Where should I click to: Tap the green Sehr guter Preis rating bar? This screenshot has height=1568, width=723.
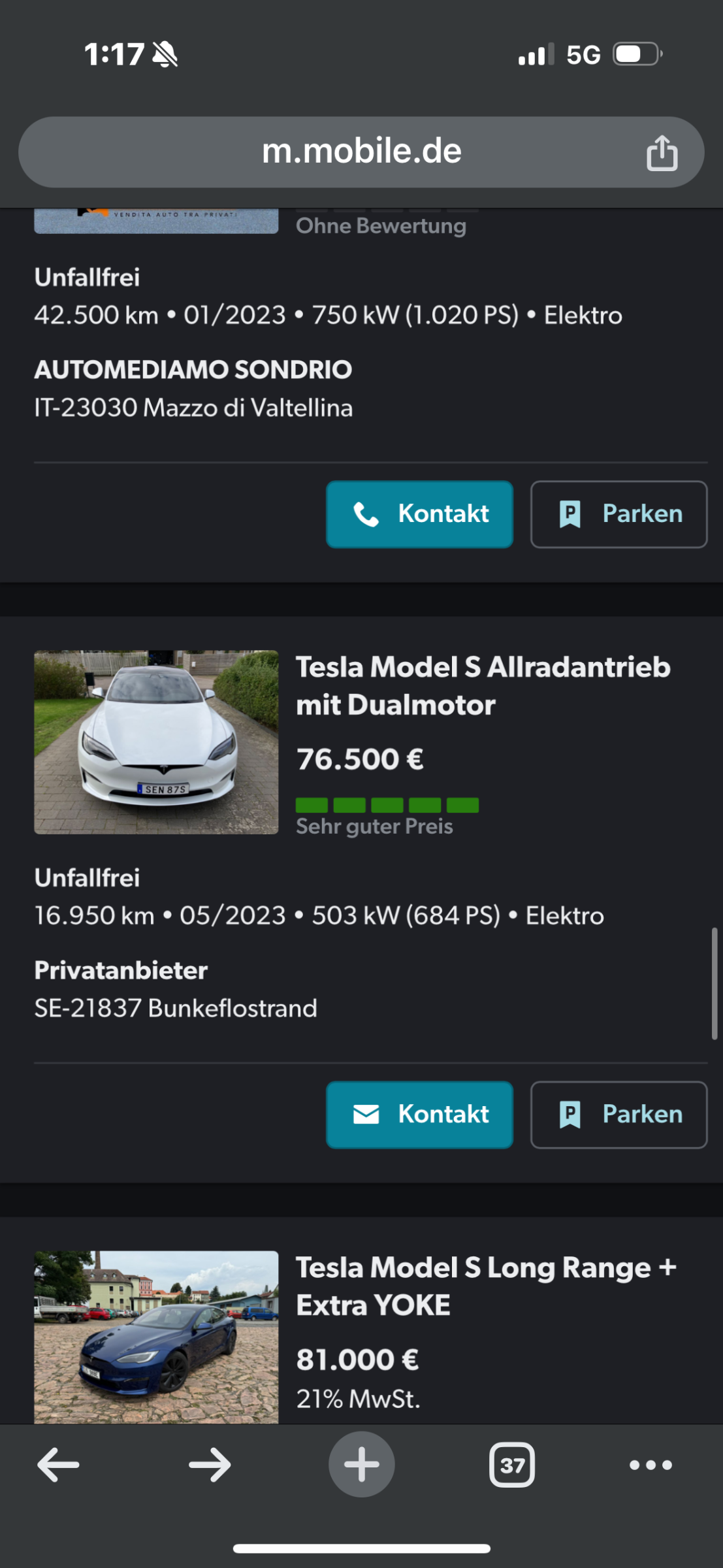tap(387, 805)
